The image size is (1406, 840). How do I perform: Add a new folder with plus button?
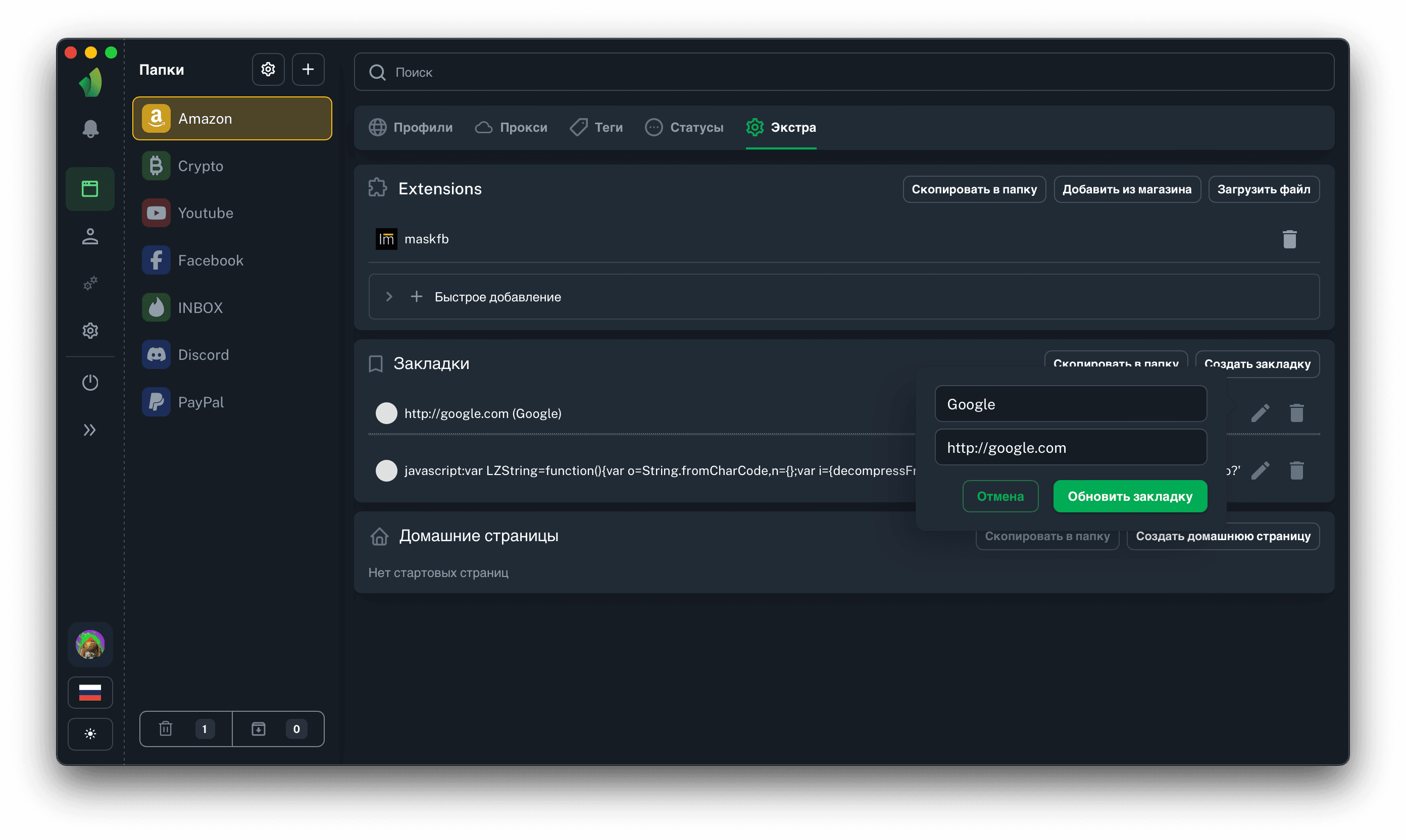pyautogui.click(x=308, y=70)
